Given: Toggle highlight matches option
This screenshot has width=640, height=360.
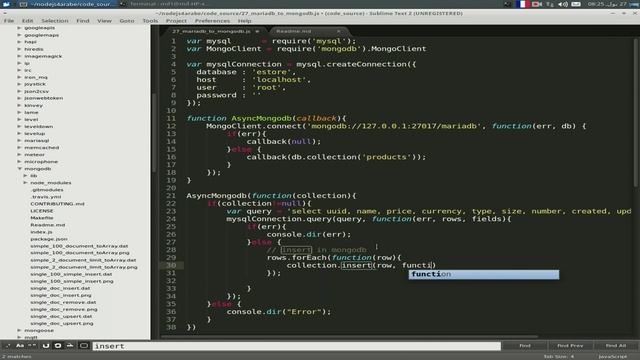Looking at the screenshot, I should tap(84, 346).
